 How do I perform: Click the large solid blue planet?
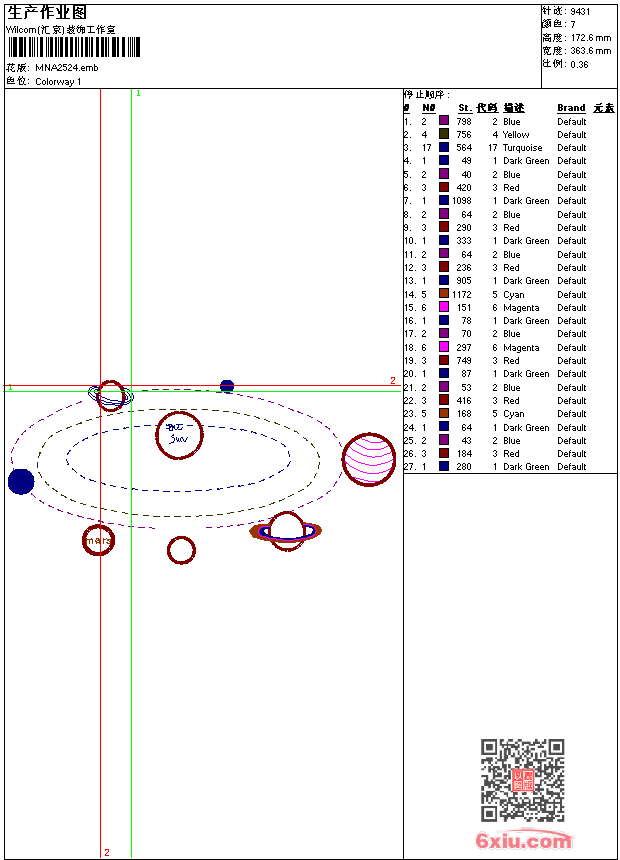tap(21, 482)
